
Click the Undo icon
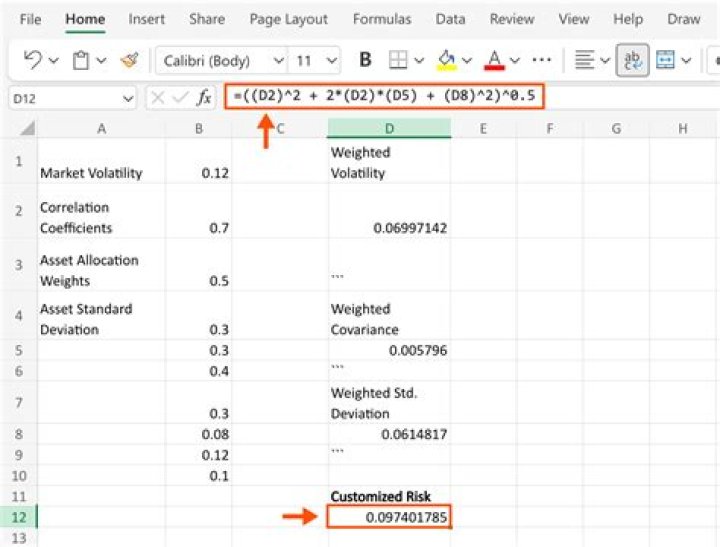pos(32,61)
